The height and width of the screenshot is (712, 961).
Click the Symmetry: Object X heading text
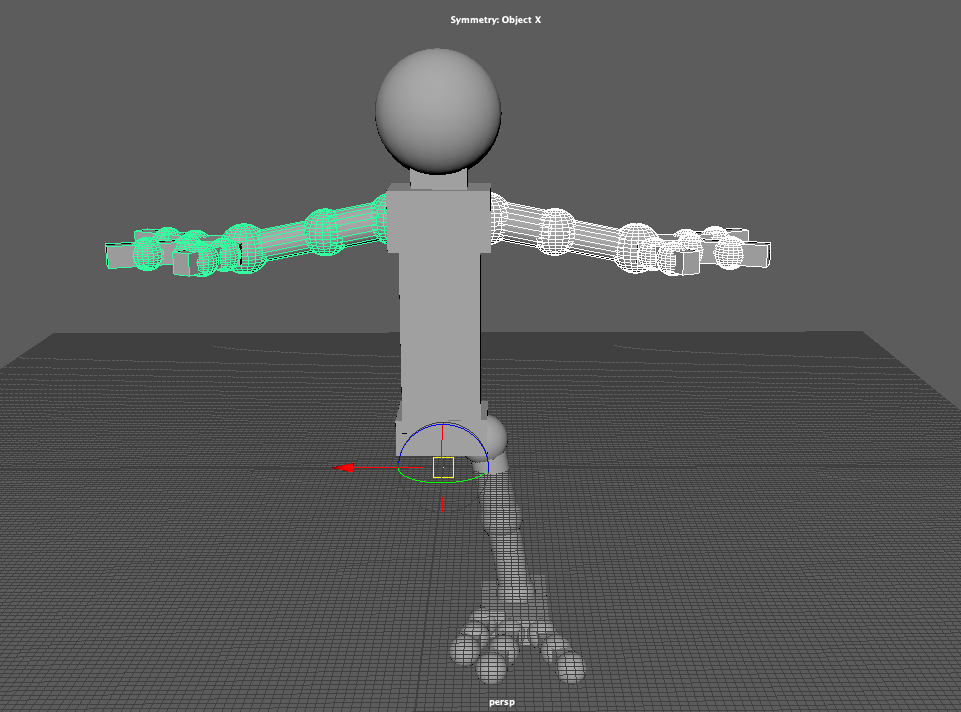point(496,20)
